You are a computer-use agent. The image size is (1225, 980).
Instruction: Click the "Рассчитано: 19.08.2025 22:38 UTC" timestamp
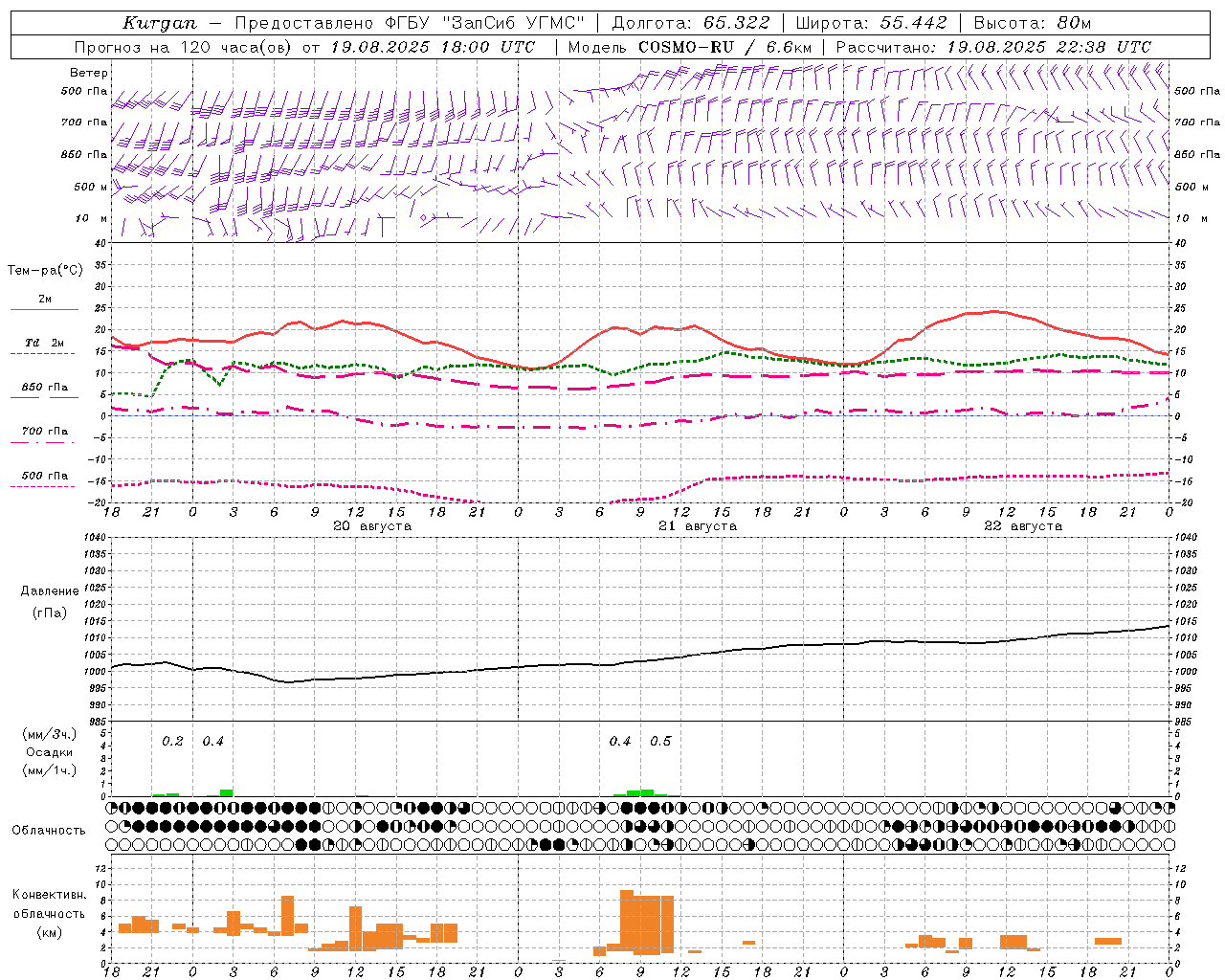(993, 47)
